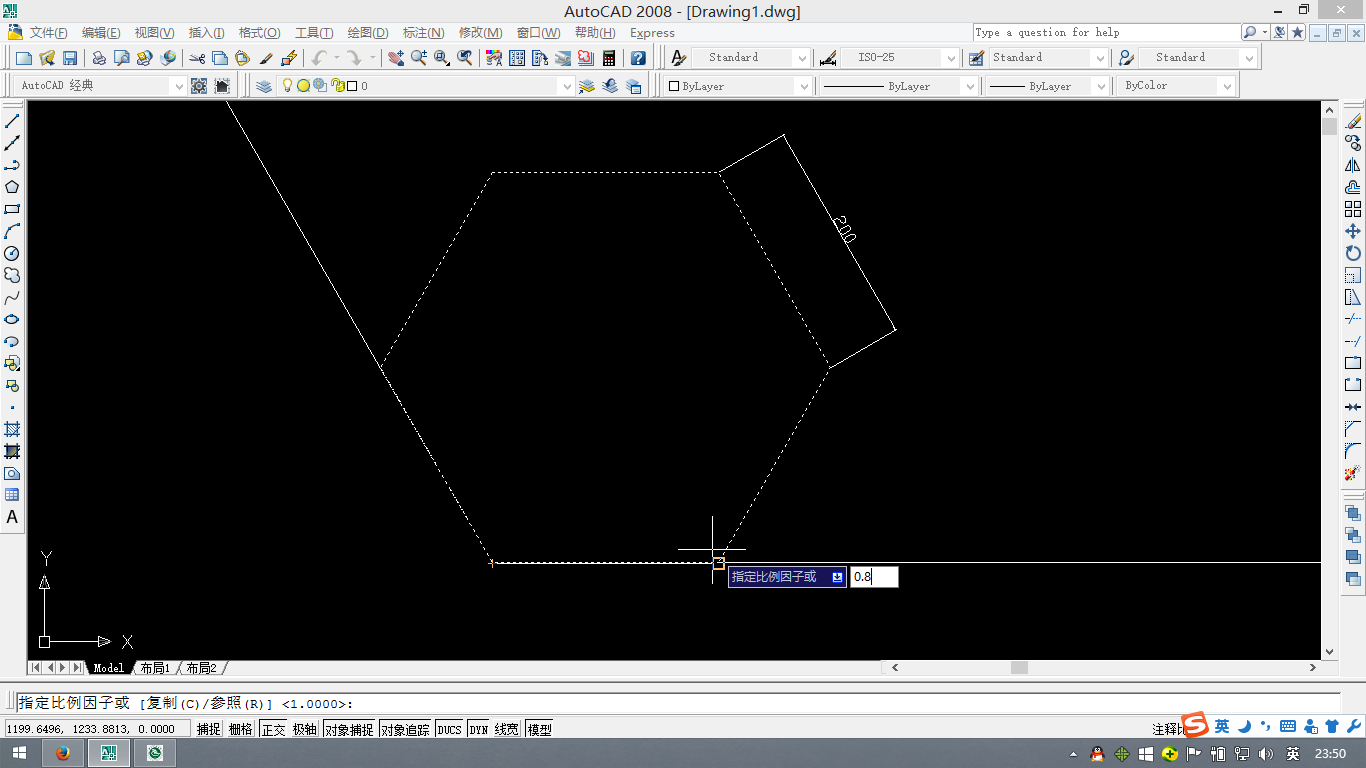Choose the Rotate modify tool

pos(1353,253)
